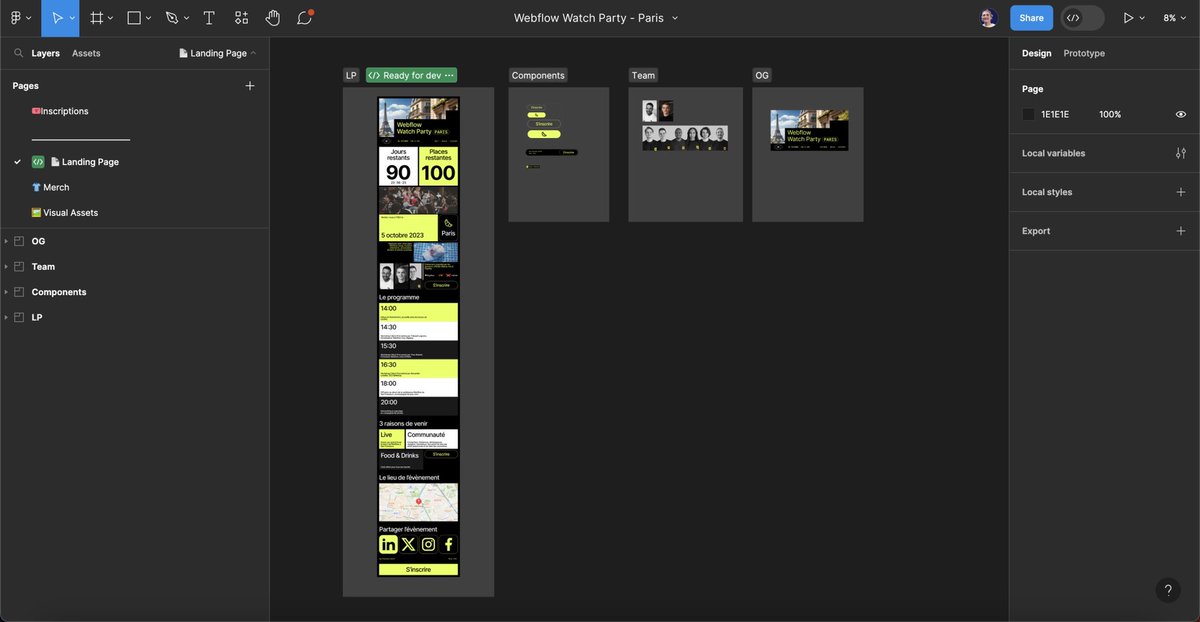The height and width of the screenshot is (622, 1200).
Task: Edit the 100% background opacity value
Action: (x=1110, y=114)
